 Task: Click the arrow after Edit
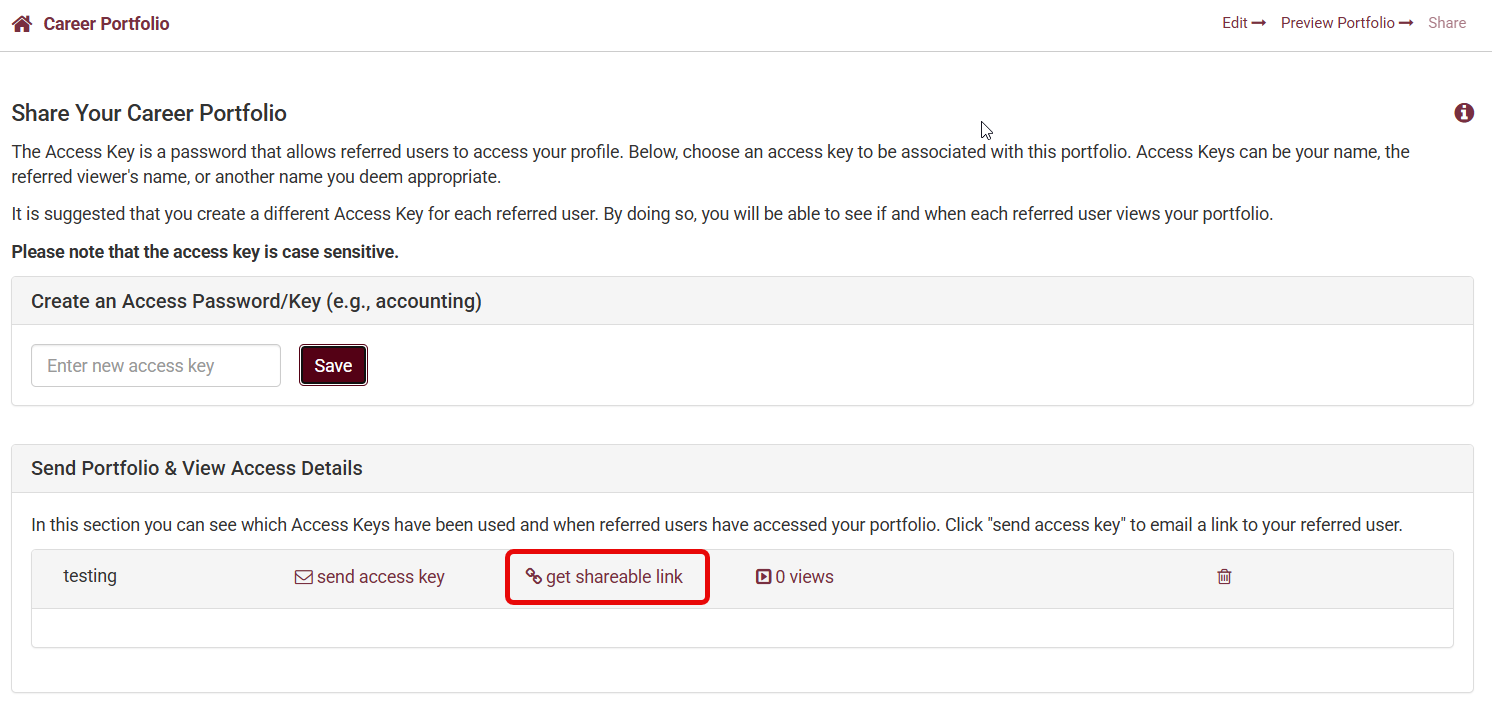coord(1259,23)
